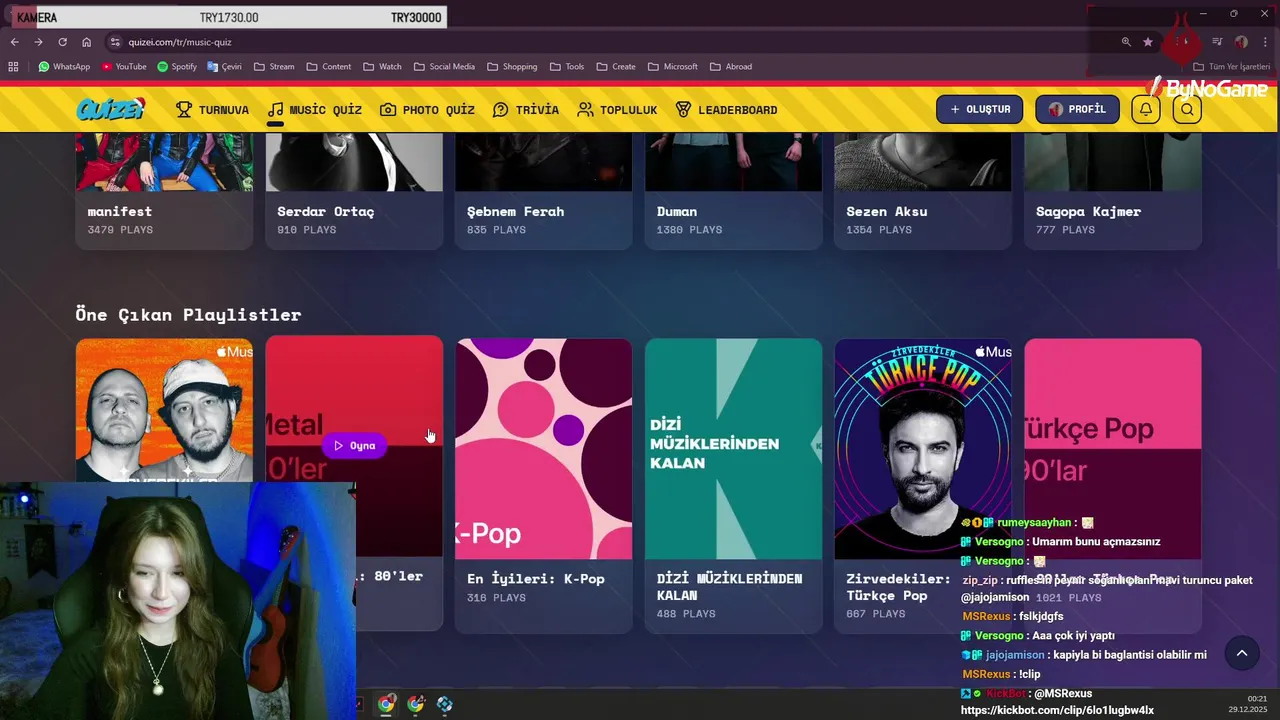Select the Music Quiz nav item
The image size is (1280, 720).
click(x=314, y=110)
